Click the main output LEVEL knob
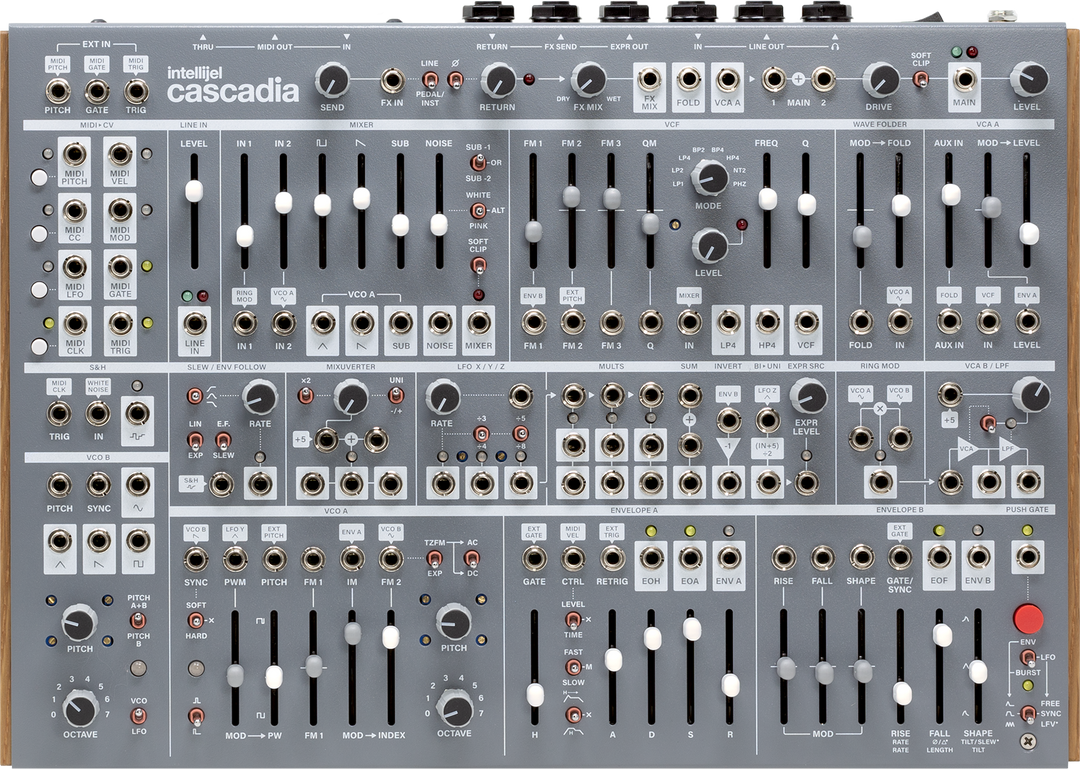1080x770 pixels. (x=1028, y=79)
